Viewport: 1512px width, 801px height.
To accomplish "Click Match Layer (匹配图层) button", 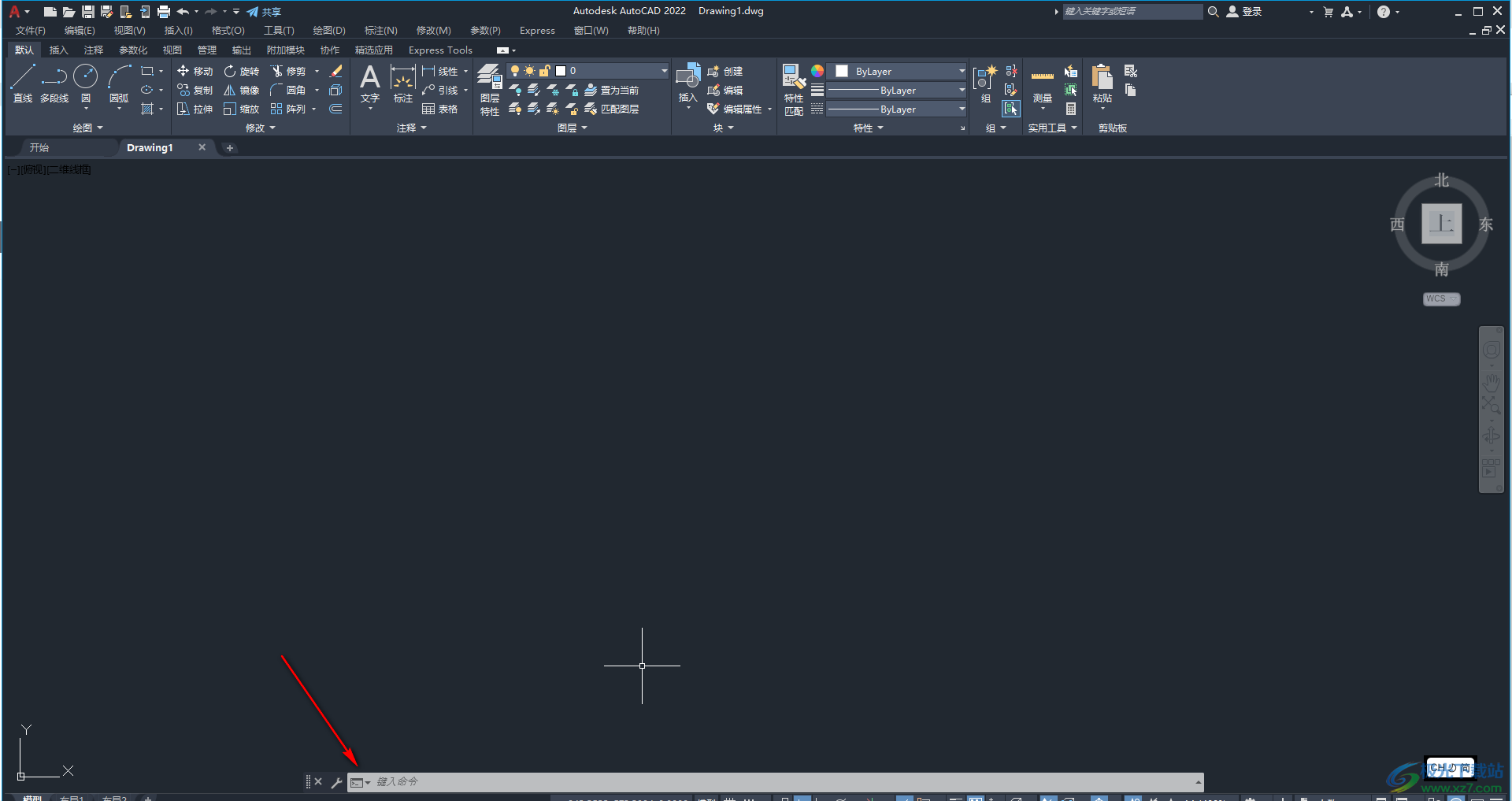I will point(611,109).
